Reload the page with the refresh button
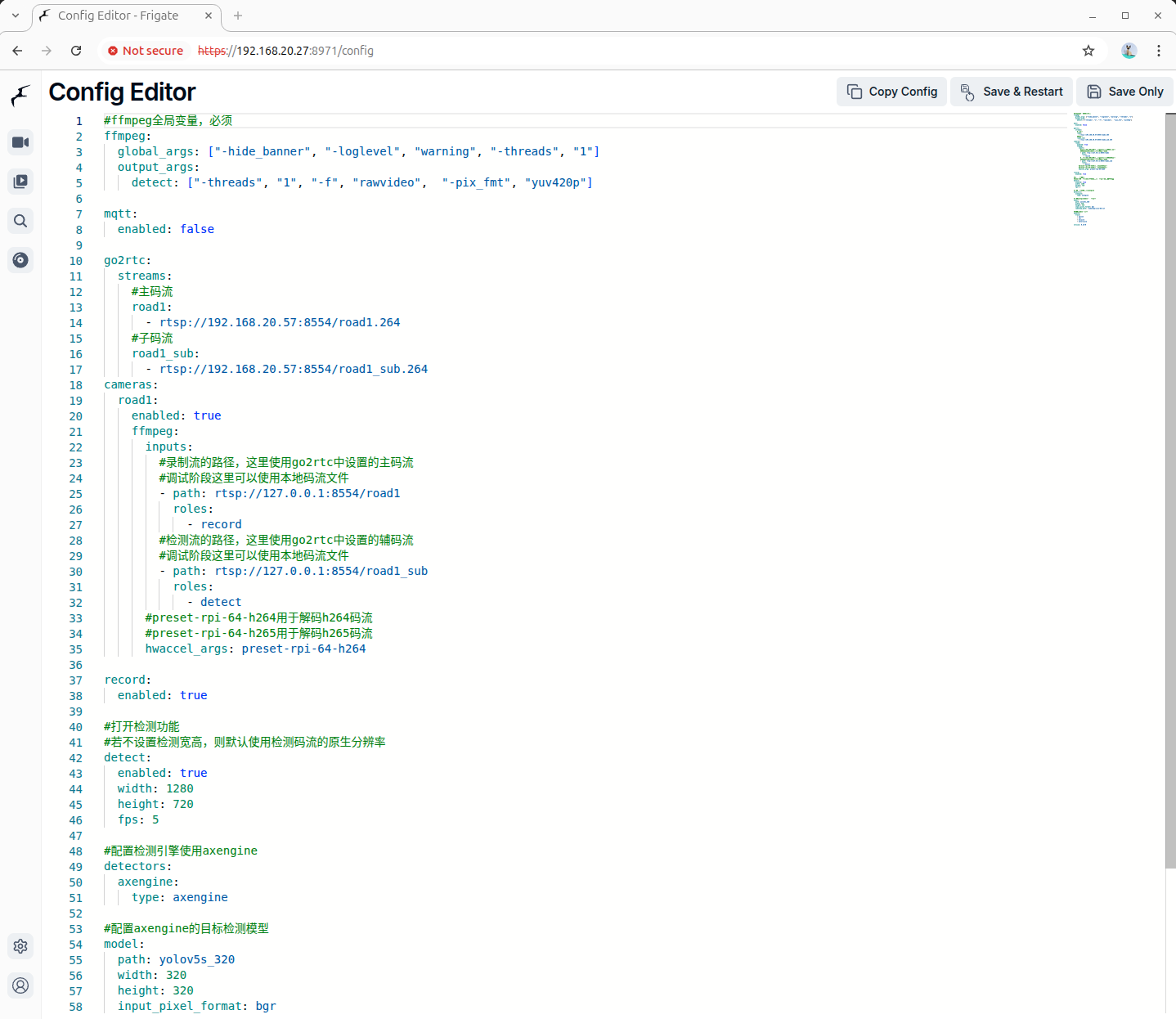The width and height of the screenshot is (1176, 1019). tap(76, 51)
